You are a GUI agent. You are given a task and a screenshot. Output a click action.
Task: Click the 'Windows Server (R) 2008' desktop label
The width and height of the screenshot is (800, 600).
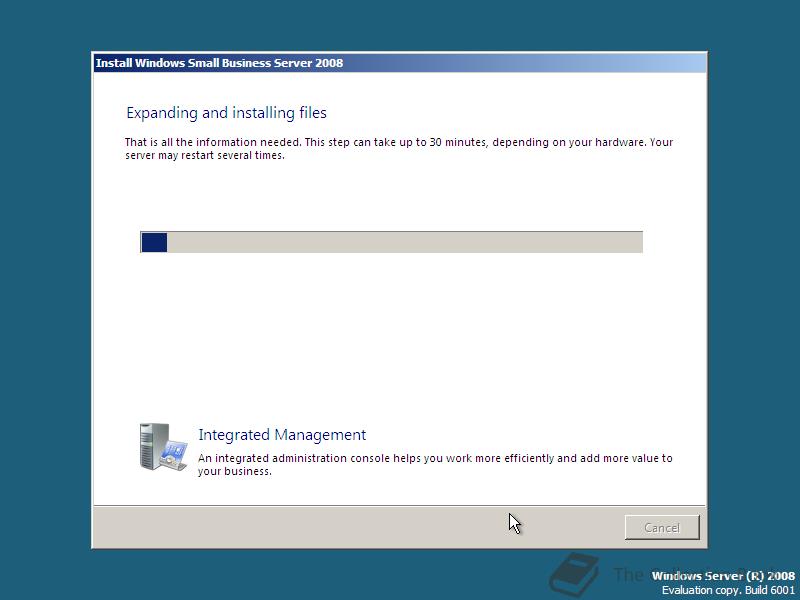(723, 576)
